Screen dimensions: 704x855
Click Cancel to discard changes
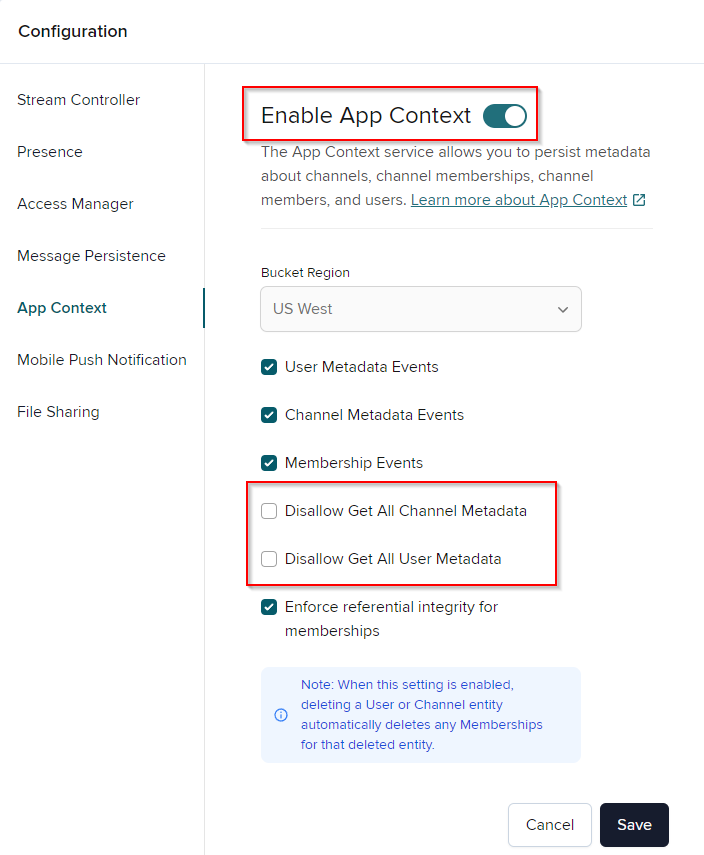(x=550, y=825)
